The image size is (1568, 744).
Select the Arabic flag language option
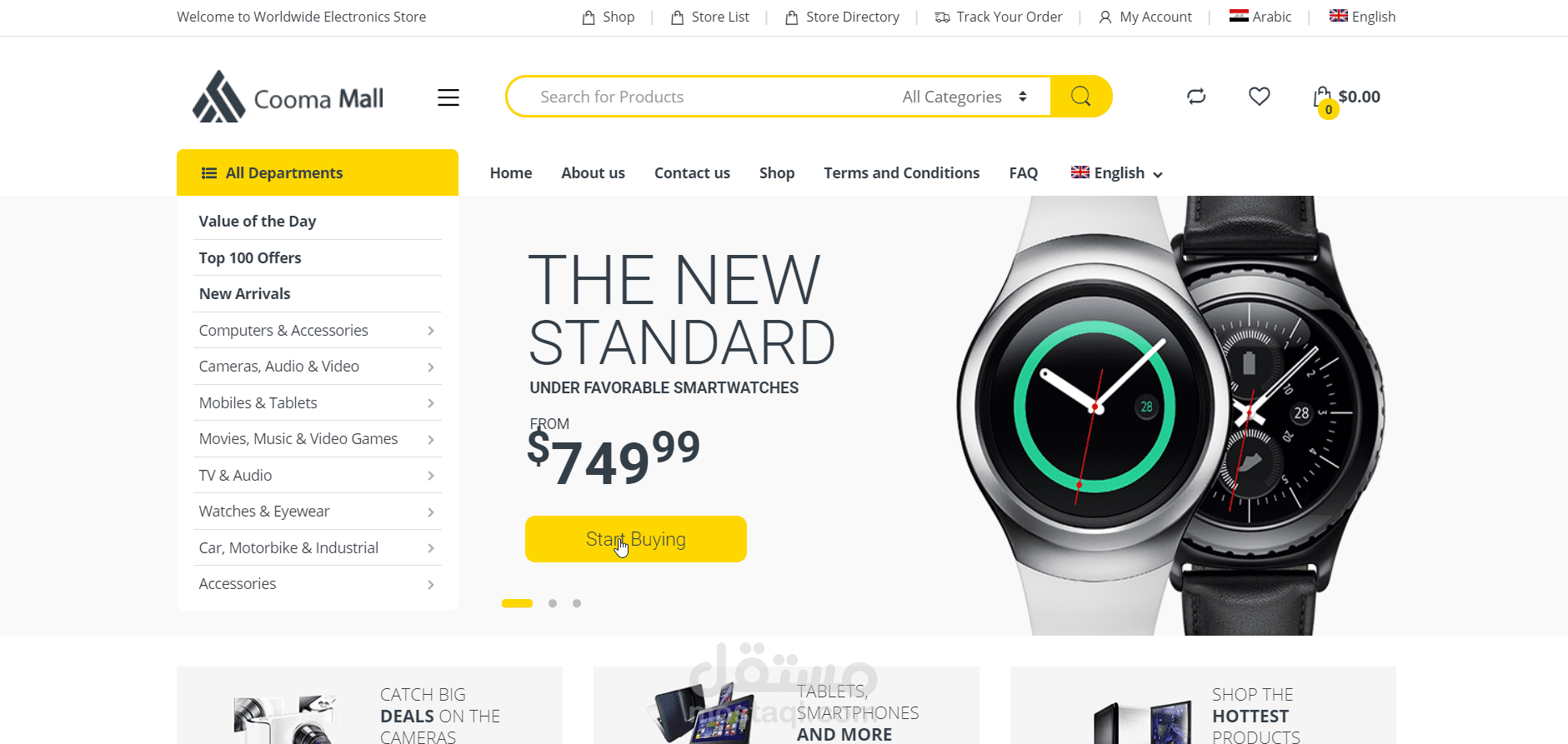[1260, 17]
